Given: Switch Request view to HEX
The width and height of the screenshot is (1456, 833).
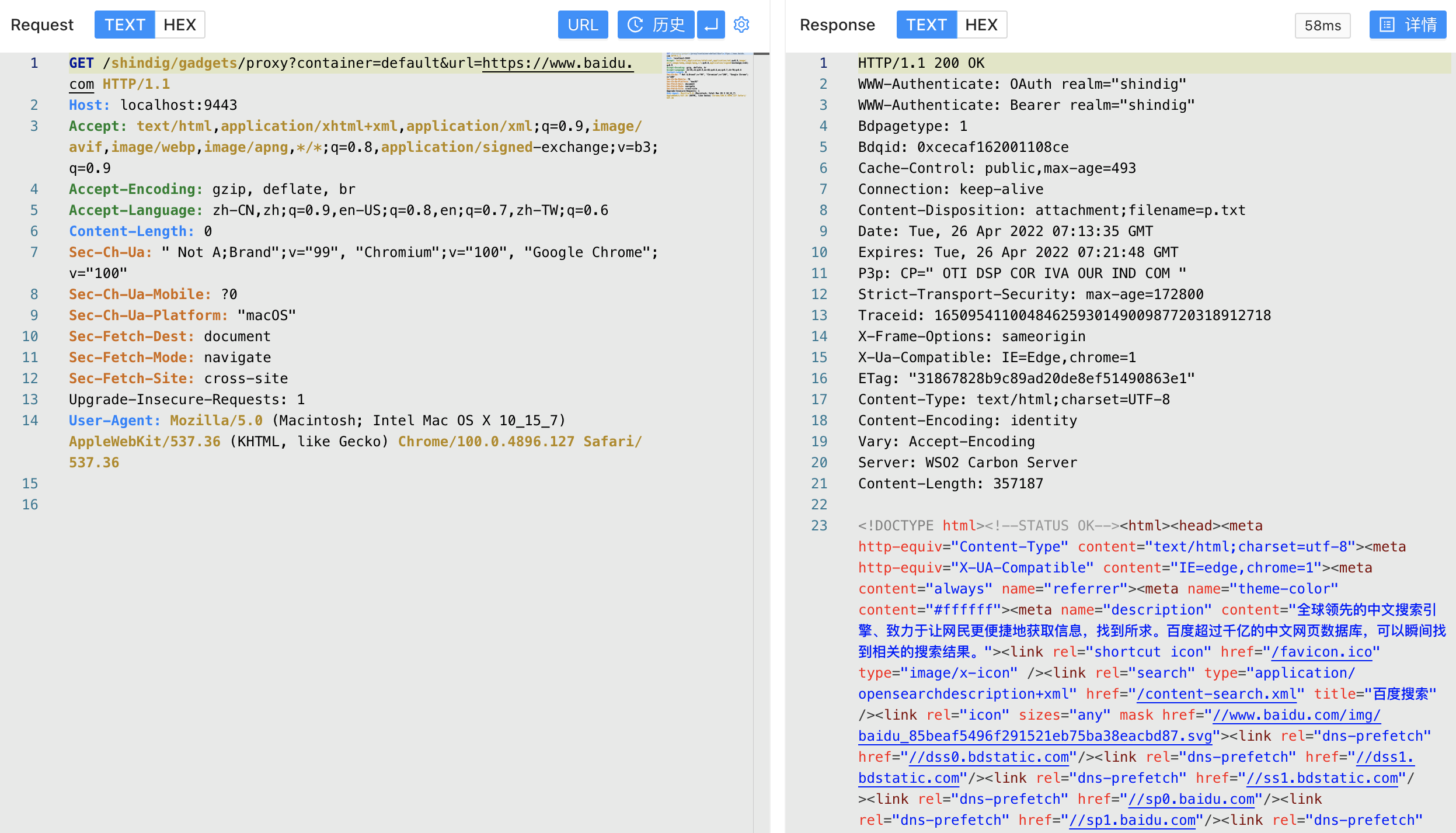Looking at the screenshot, I should click(179, 25).
